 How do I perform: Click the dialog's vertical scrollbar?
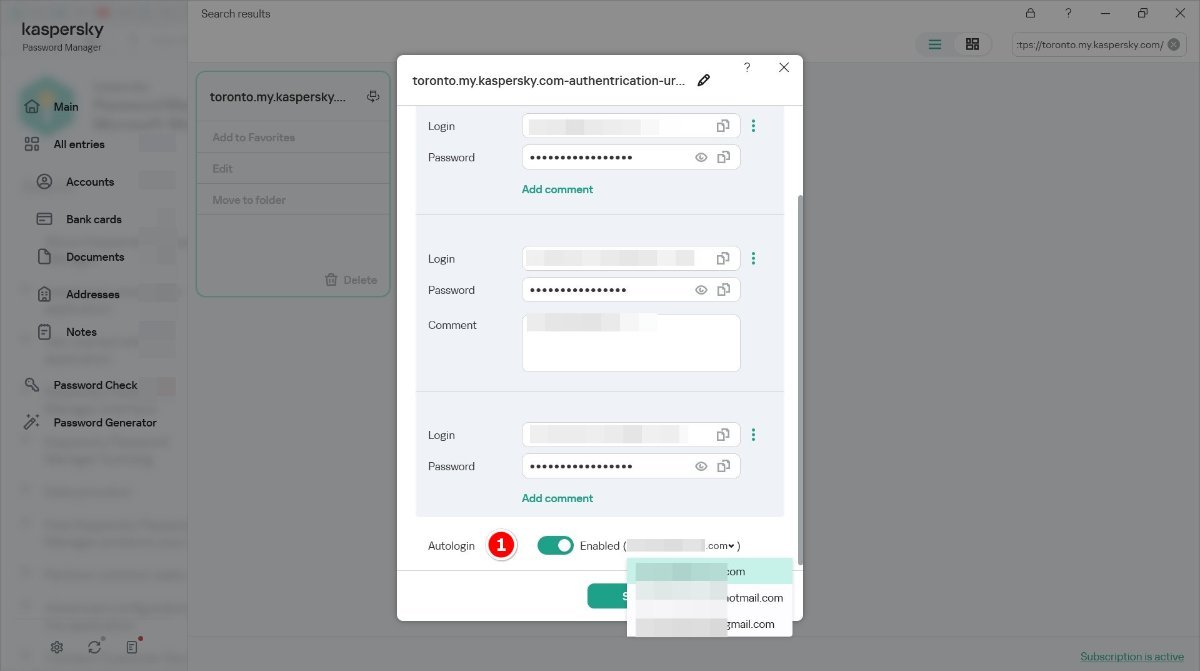pyautogui.click(x=799, y=380)
